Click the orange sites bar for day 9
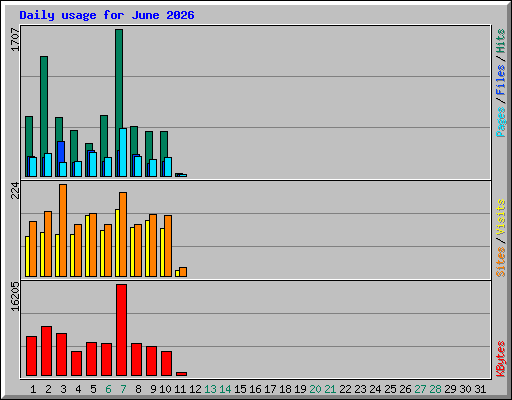The image size is (512, 400). point(153,245)
